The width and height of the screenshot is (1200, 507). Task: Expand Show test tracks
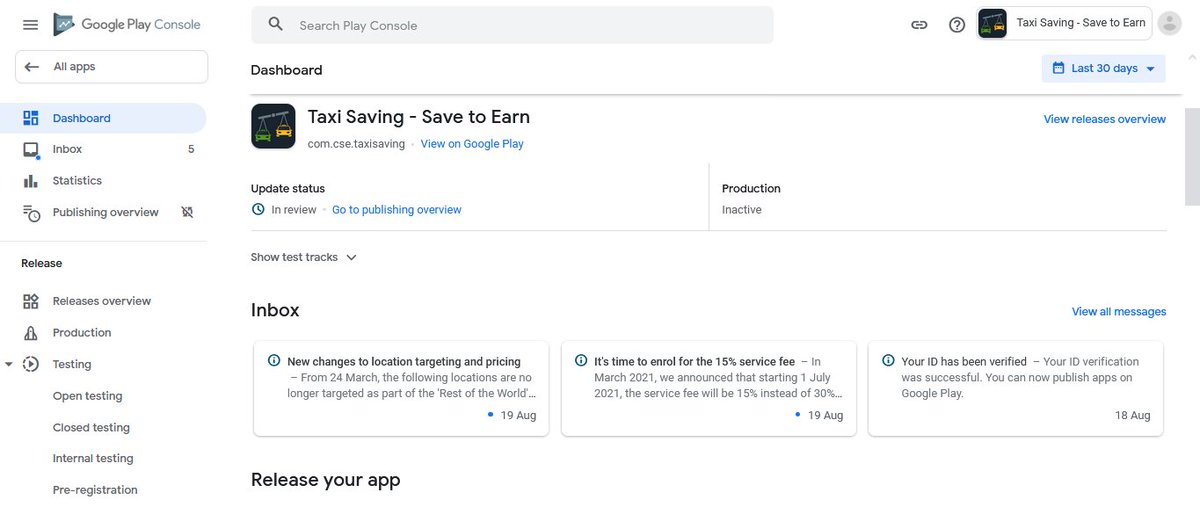point(303,257)
